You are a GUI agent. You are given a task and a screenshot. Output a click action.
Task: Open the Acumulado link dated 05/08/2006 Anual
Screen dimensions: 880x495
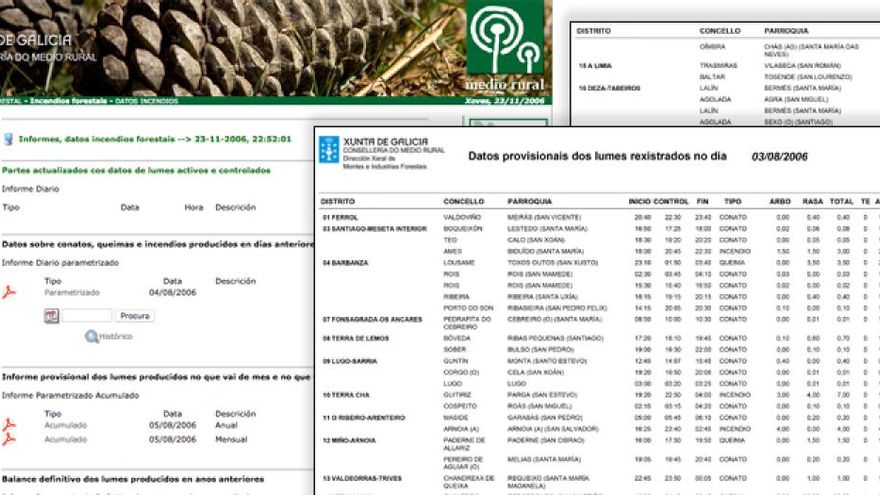65,424
